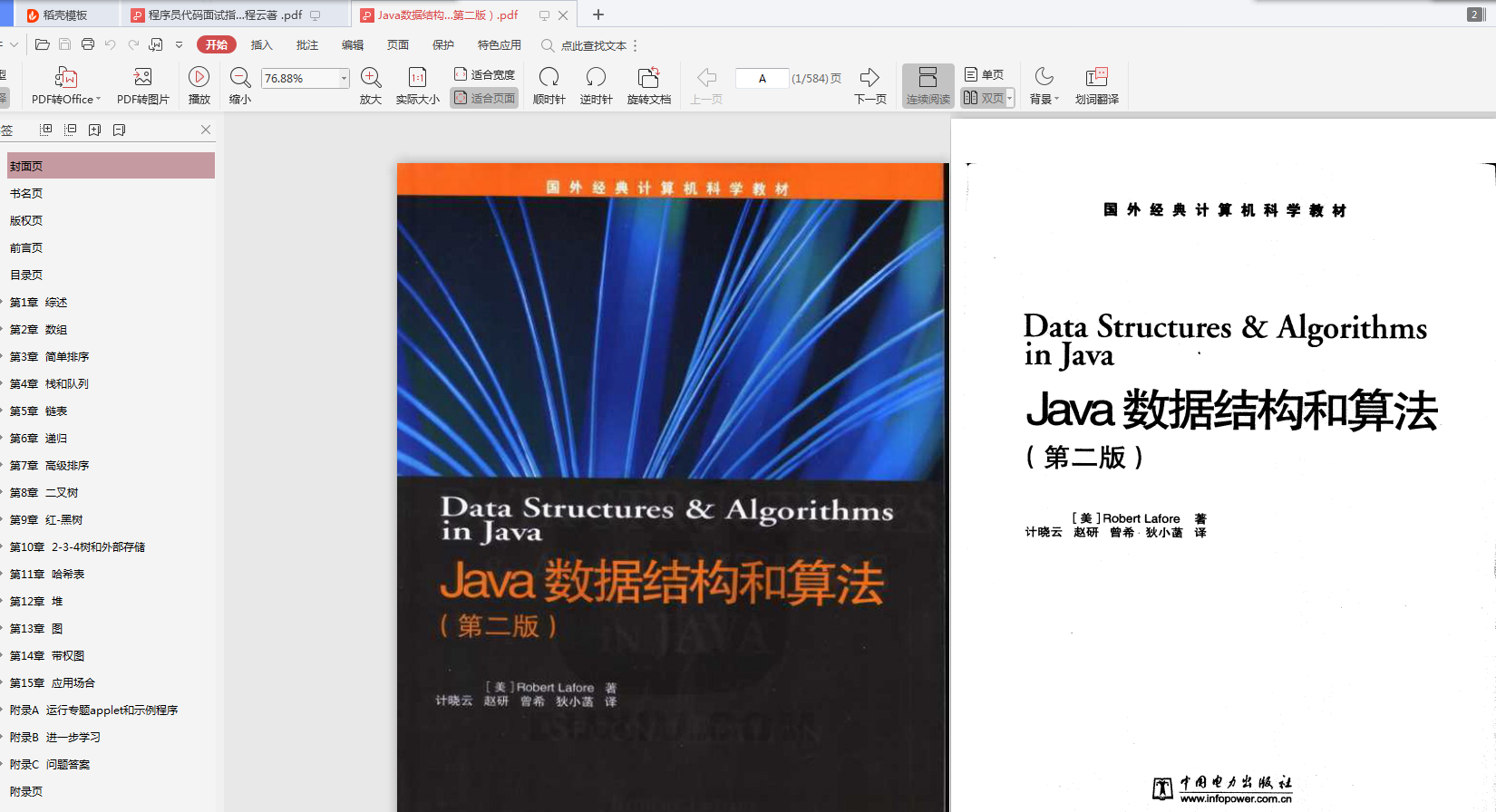Click the 点此查找文本 search field

click(593, 45)
